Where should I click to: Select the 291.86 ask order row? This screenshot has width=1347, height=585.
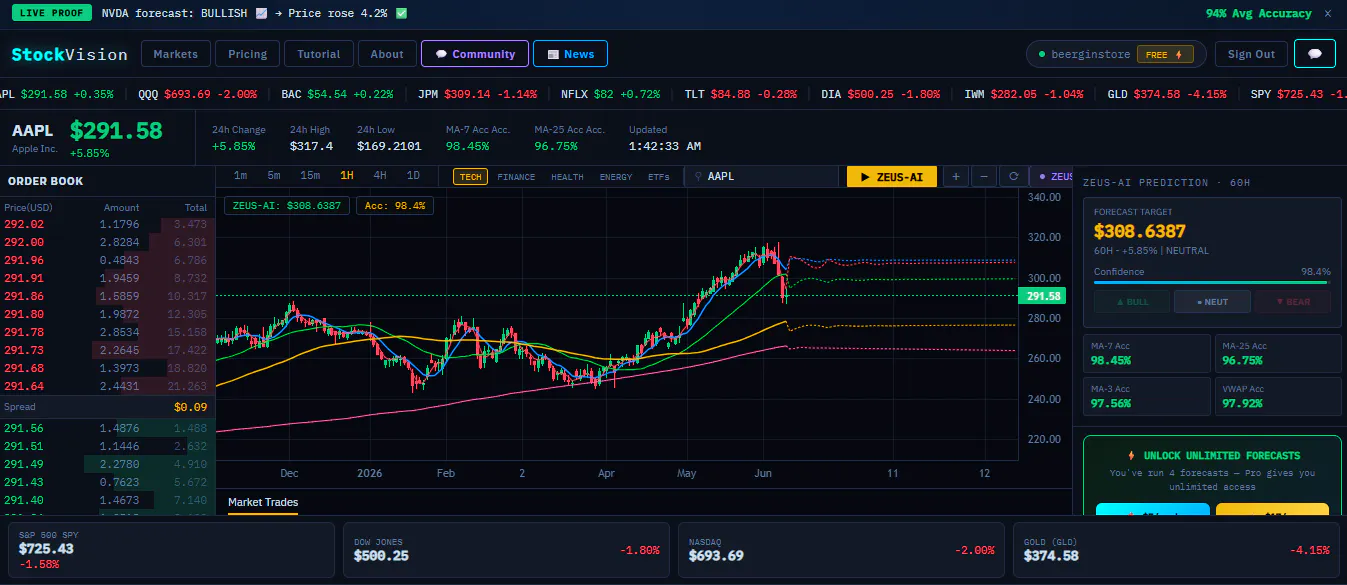(x=107, y=296)
